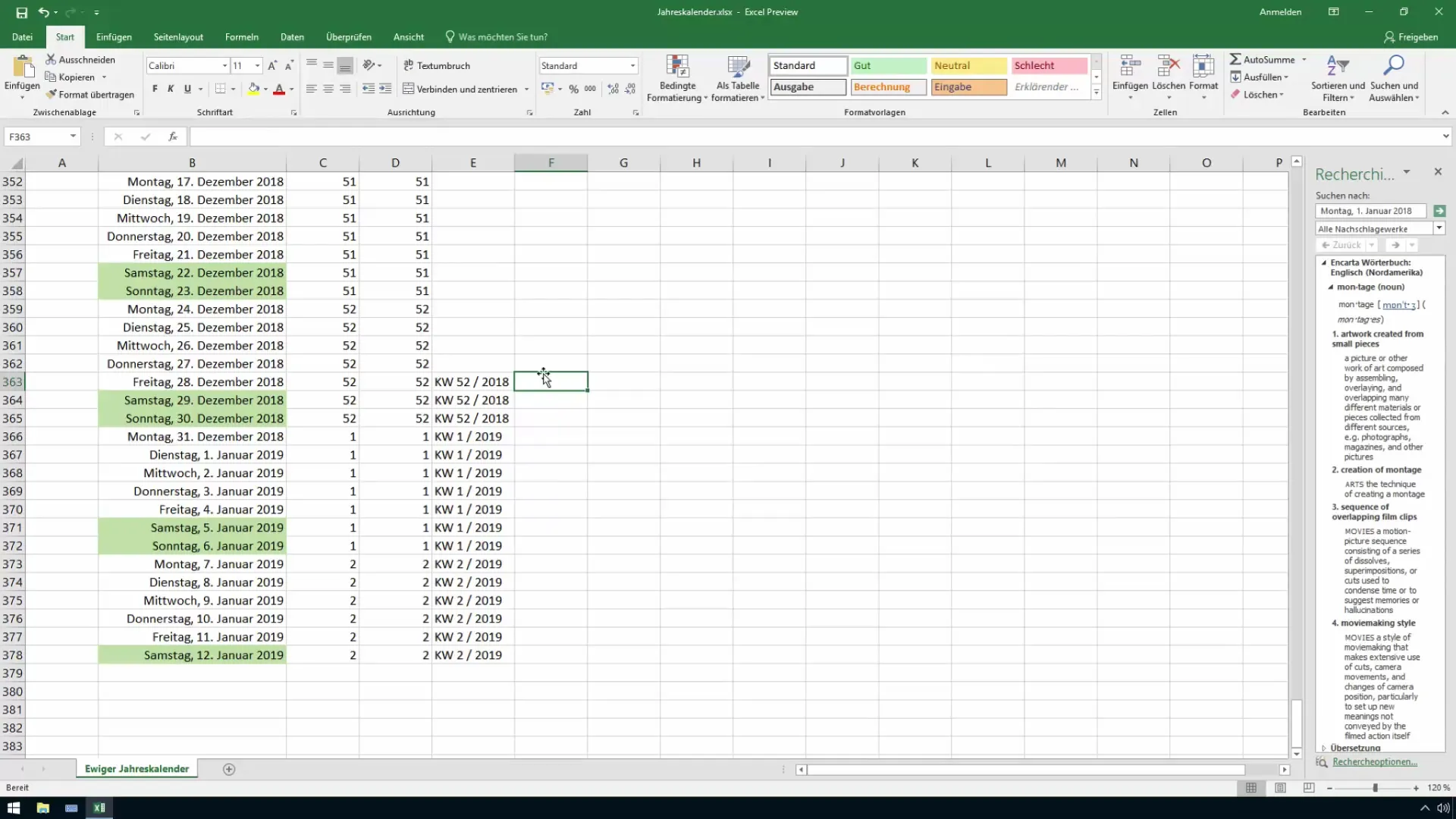Image resolution: width=1456 pixels, height=819 pixels.
Task: Click Einfügen paste clipboard icon
Action: (x=22, y=67)
